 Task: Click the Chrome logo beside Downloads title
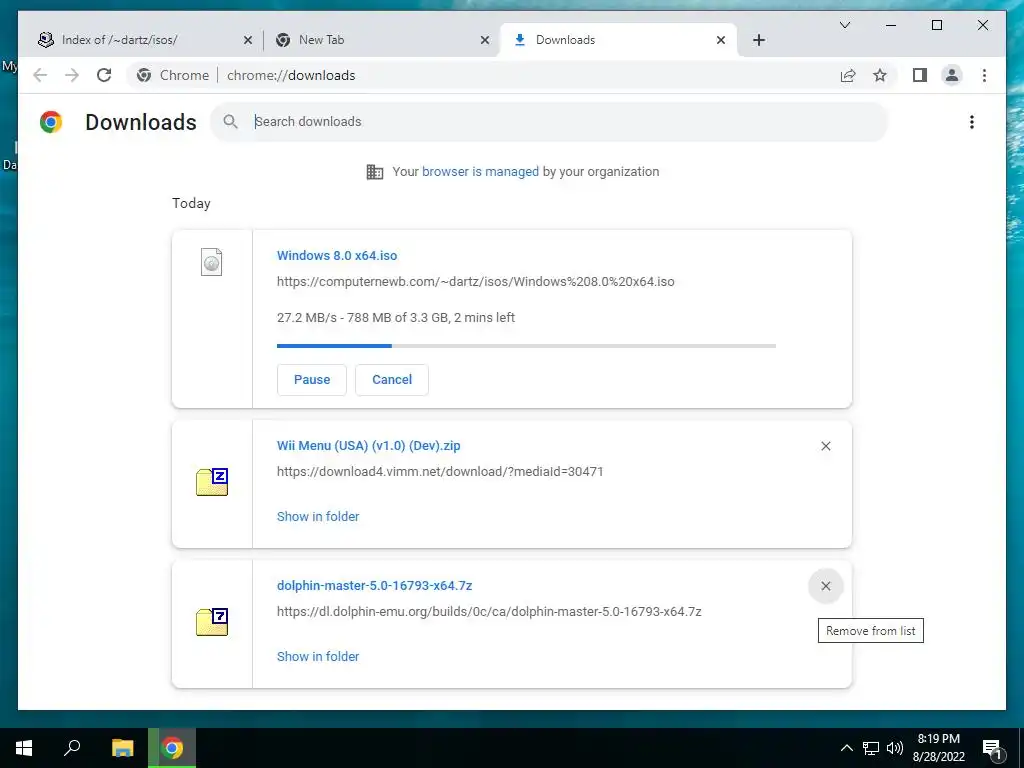pos(51,122)
